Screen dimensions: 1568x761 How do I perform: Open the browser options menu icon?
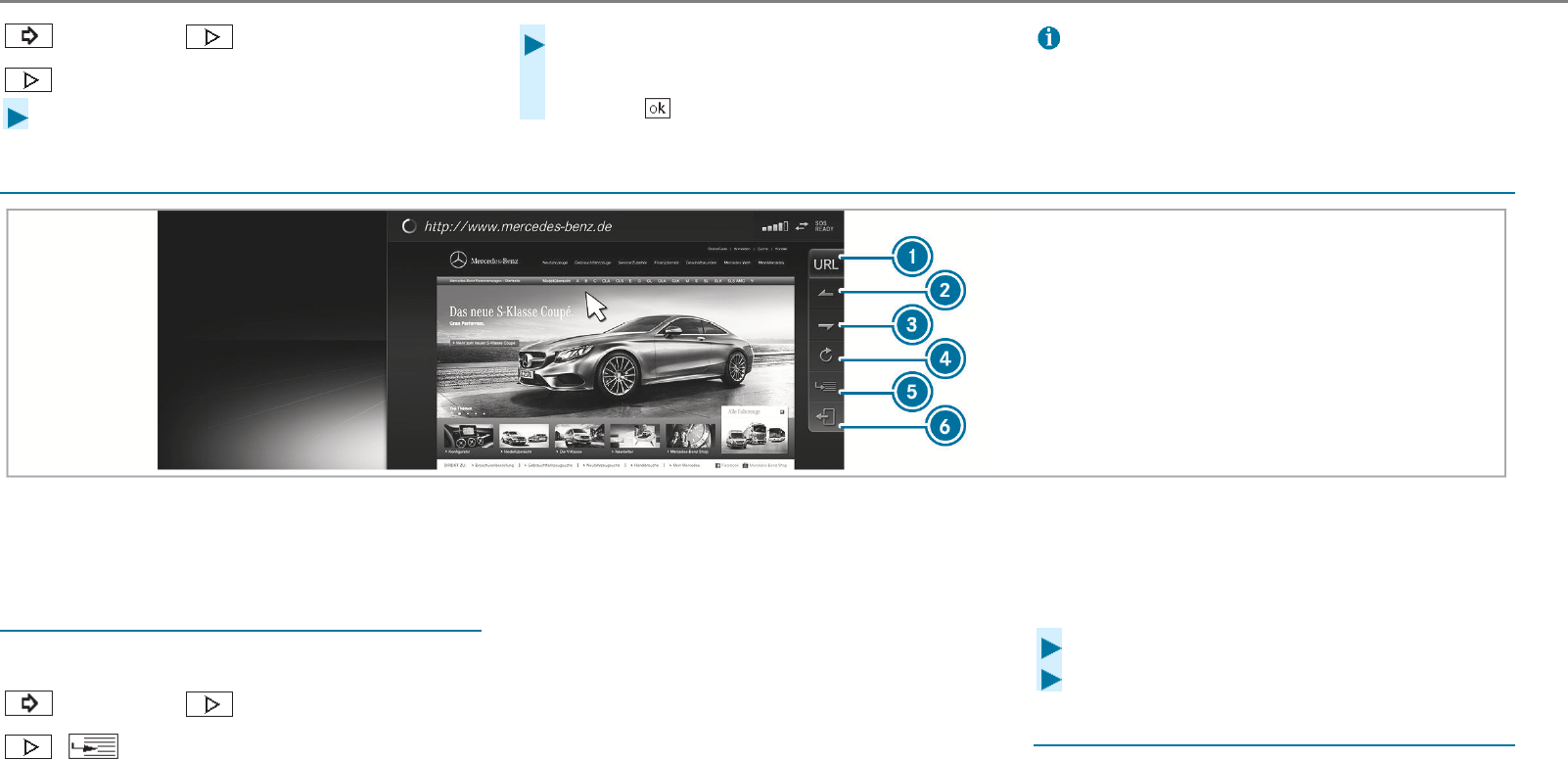[825, 386]
